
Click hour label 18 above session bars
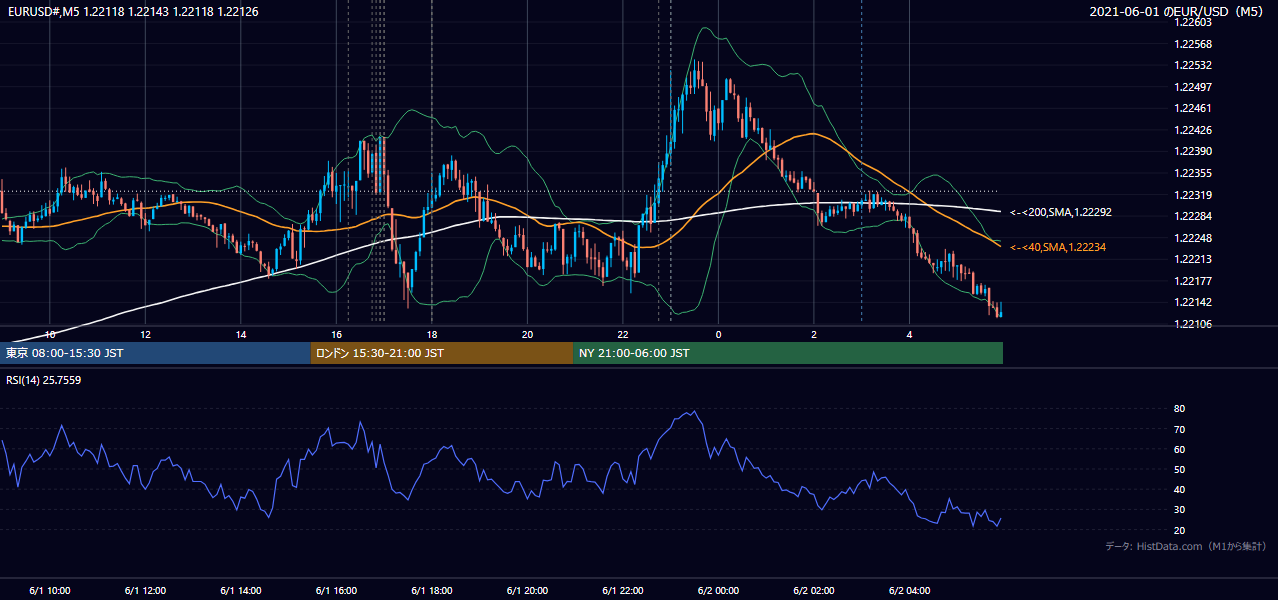coord(432,334)
